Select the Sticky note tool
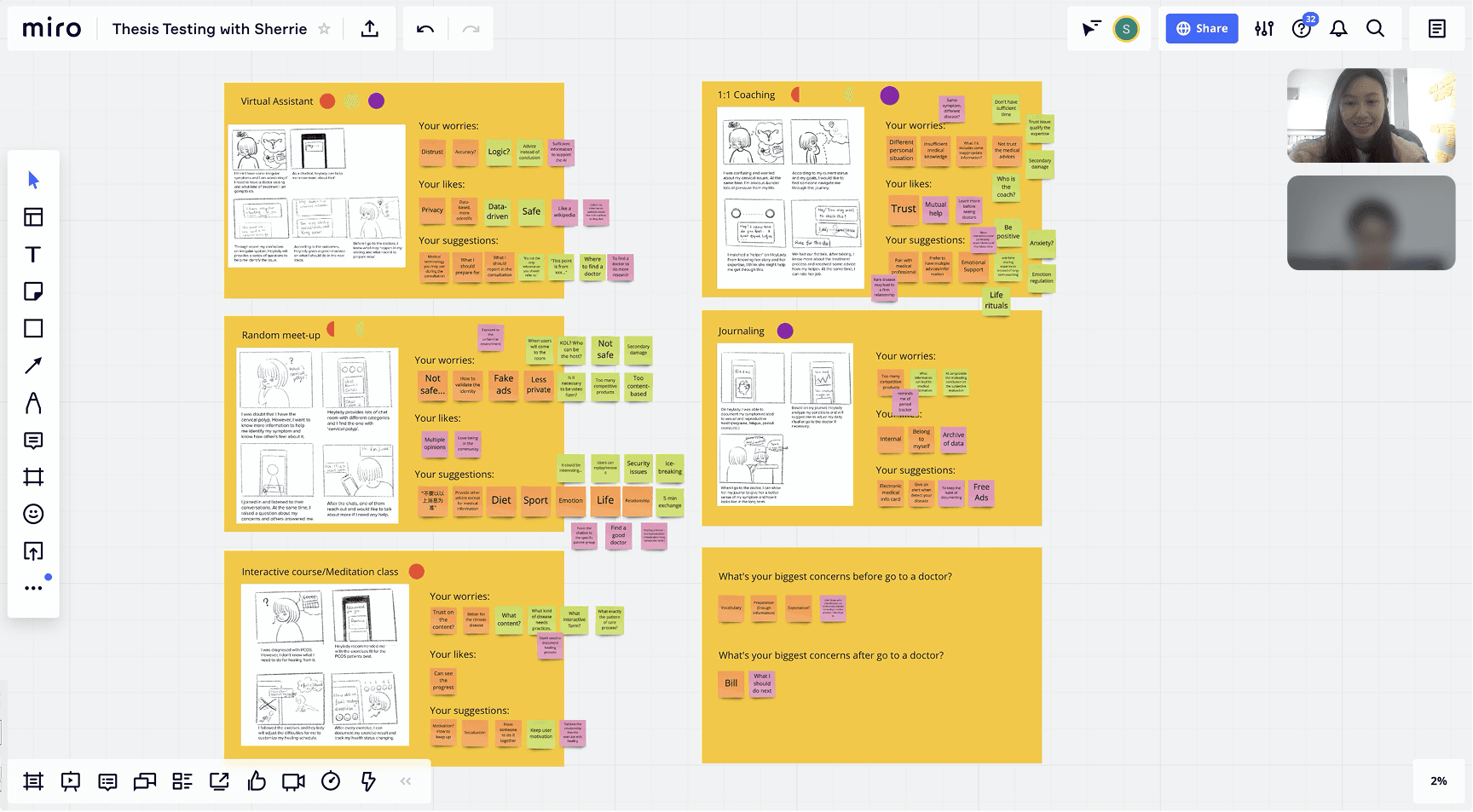 pos(33,291)
